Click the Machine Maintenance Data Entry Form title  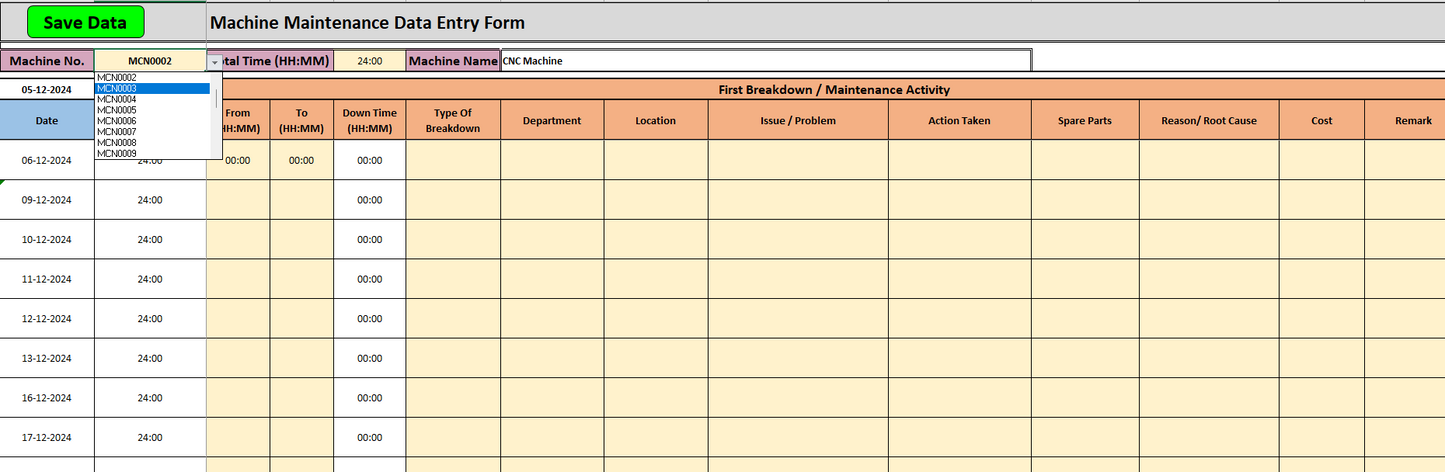(x=367, y=23)
